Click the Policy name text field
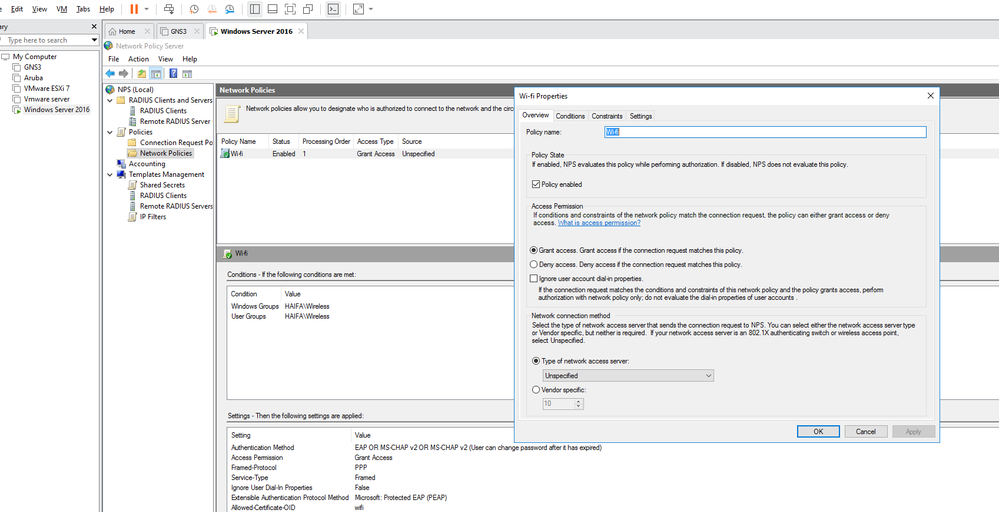999x512 pixels. pyautogui.click(x=765, y=131)
